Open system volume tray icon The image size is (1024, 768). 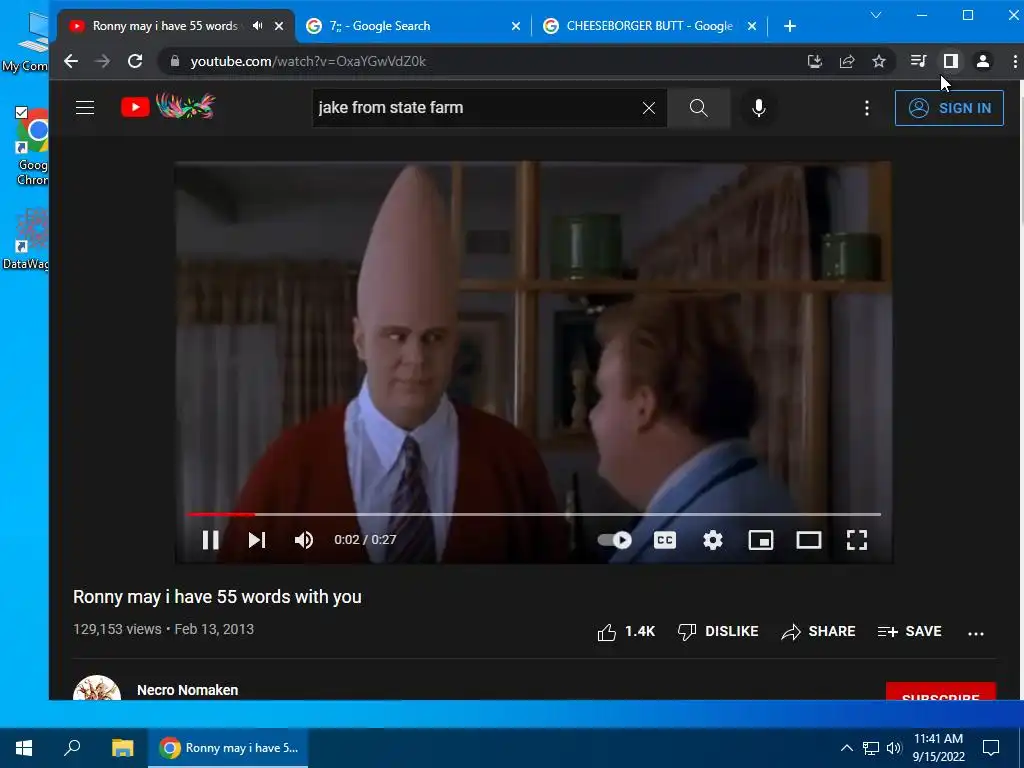point(894,748)
